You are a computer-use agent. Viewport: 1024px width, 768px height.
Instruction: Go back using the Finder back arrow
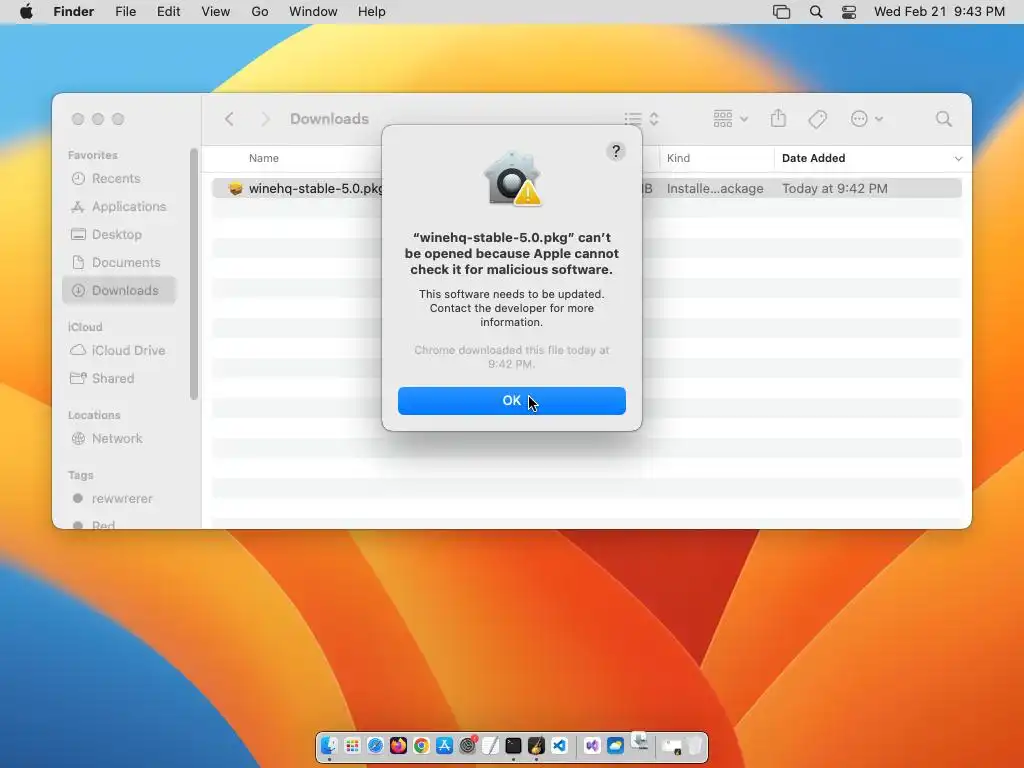(229, 119)
